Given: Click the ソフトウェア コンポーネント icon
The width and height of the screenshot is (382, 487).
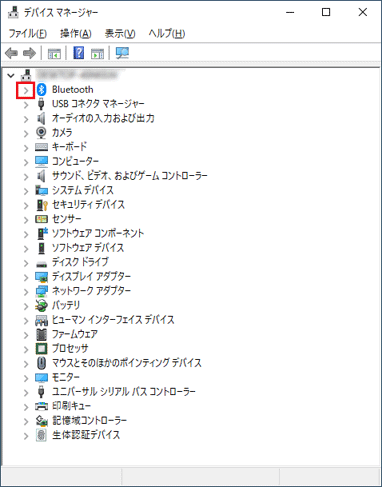Looking at the screenshot, I should tap(42, 233).
